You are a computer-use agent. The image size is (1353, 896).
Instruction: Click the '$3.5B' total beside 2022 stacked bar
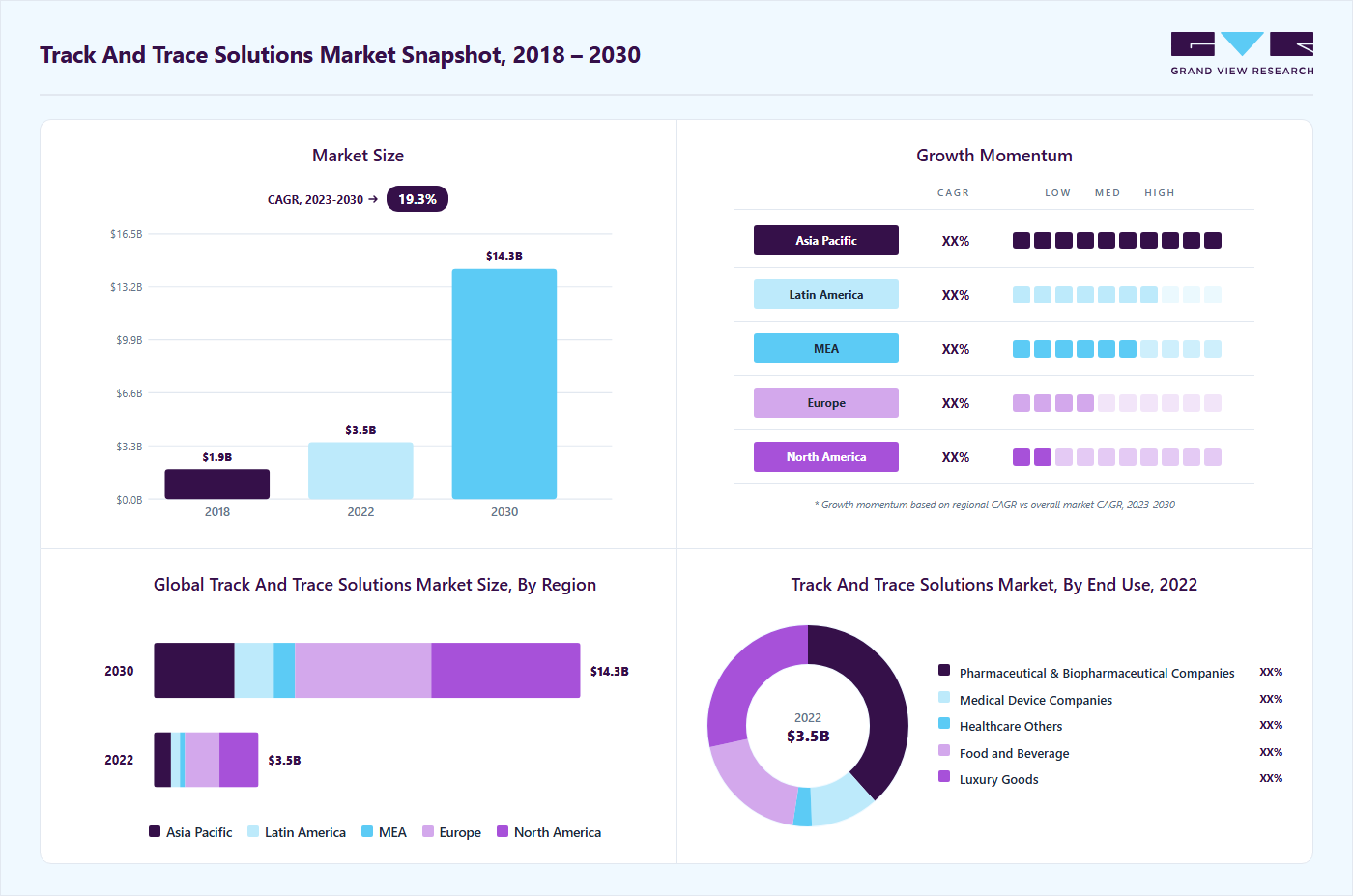pos(284,761)
